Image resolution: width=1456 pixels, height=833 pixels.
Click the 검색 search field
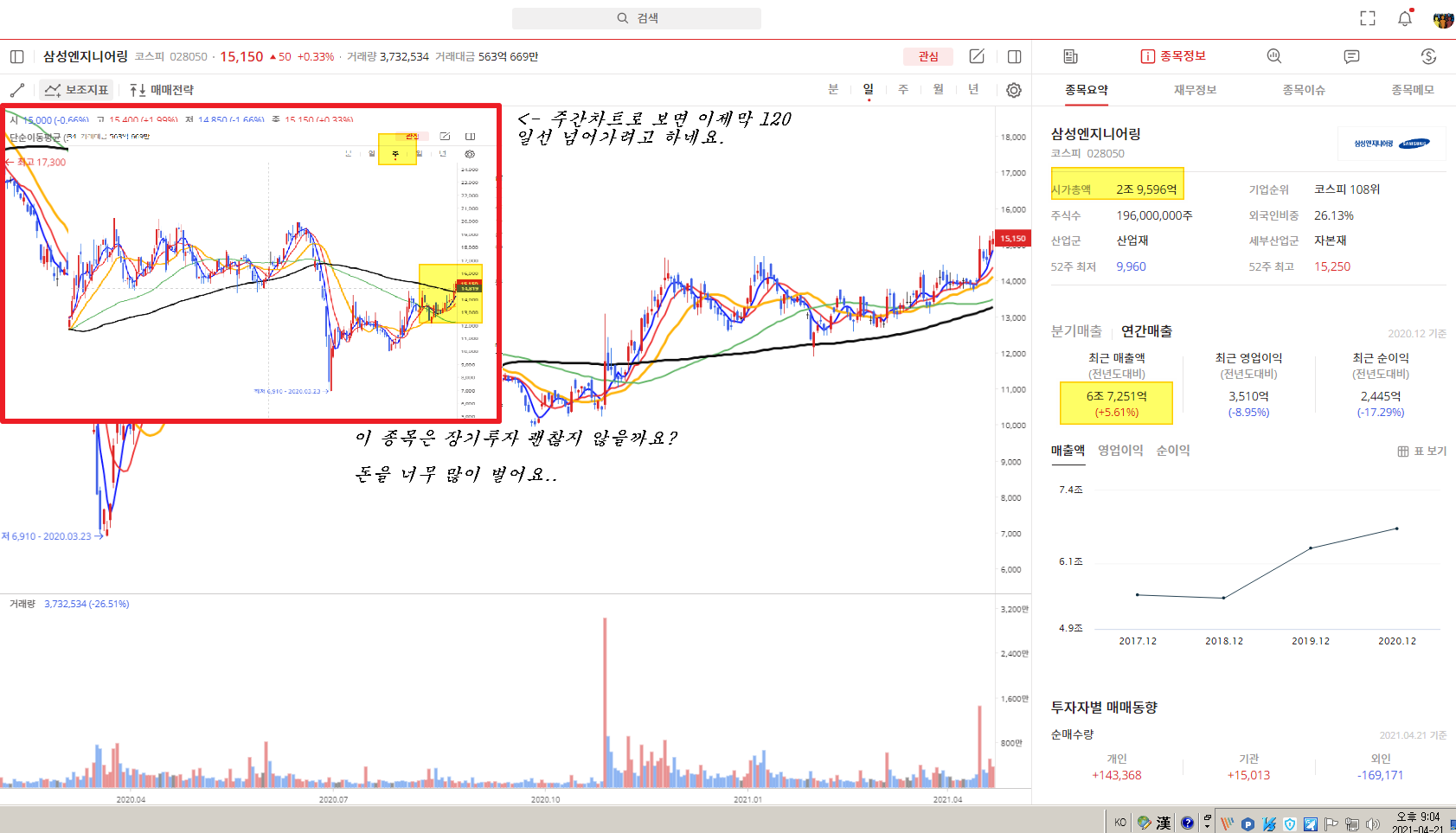637,18
